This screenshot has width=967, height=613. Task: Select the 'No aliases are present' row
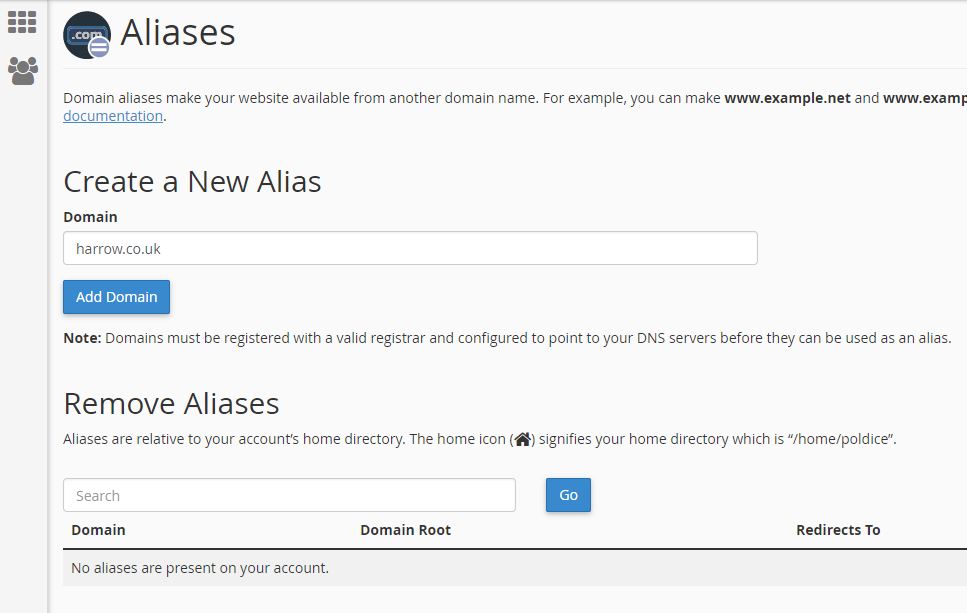[200, 568]
